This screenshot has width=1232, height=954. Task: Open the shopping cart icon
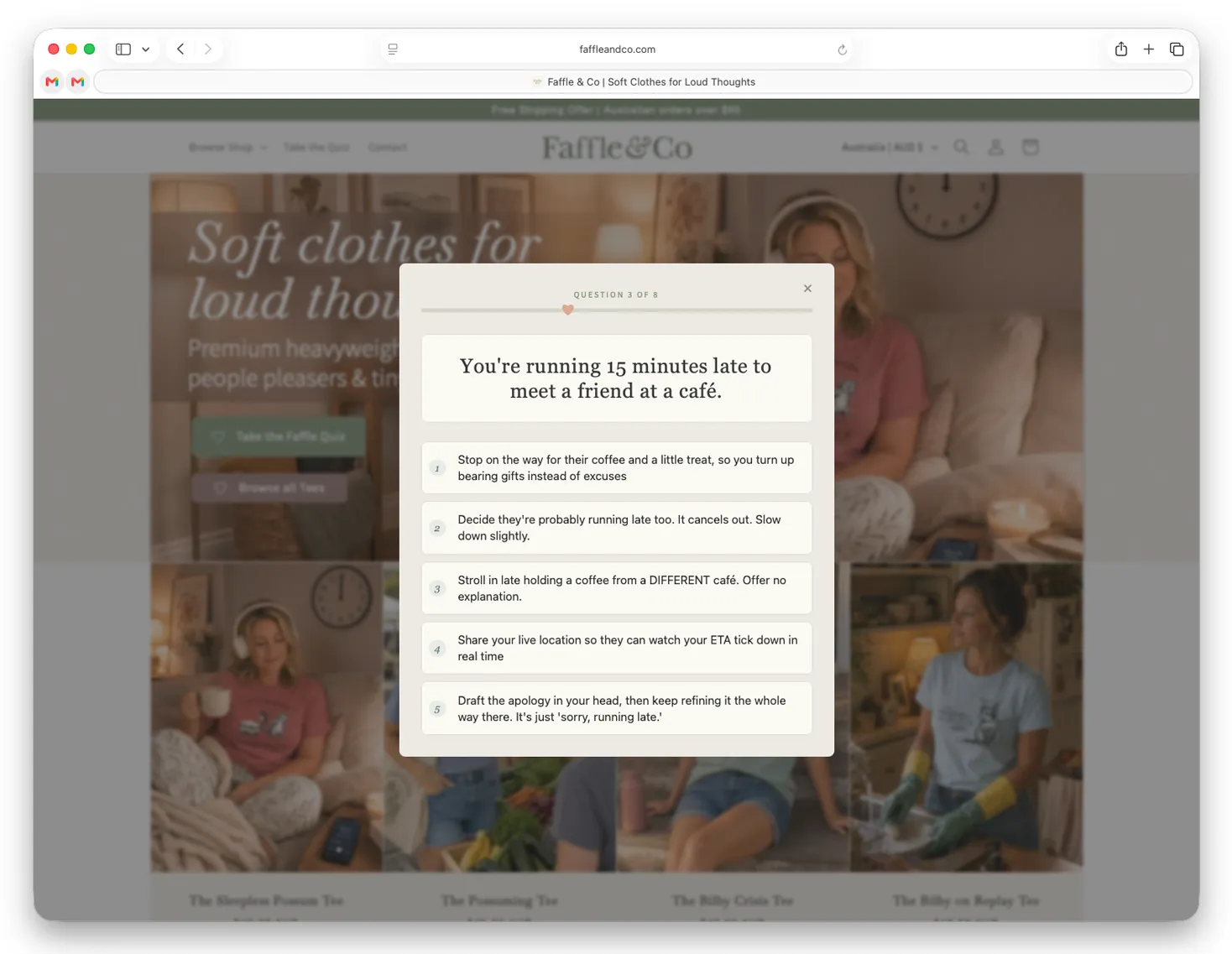(1031, 148)
